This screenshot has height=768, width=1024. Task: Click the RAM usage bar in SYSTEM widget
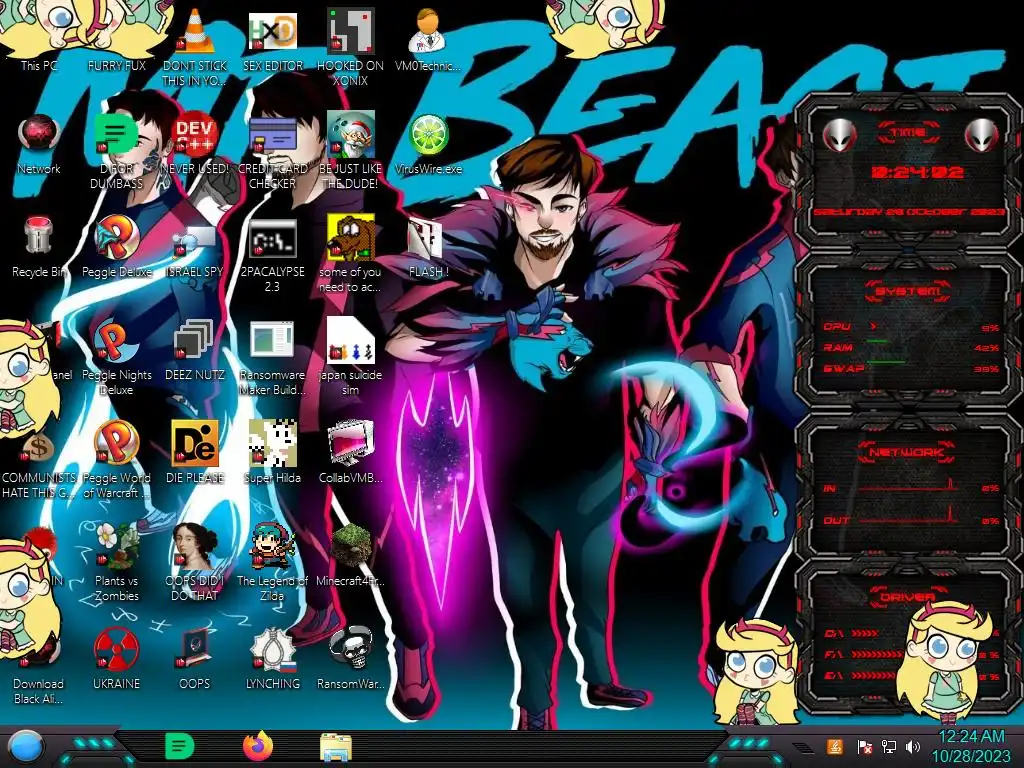click(877, 341)
